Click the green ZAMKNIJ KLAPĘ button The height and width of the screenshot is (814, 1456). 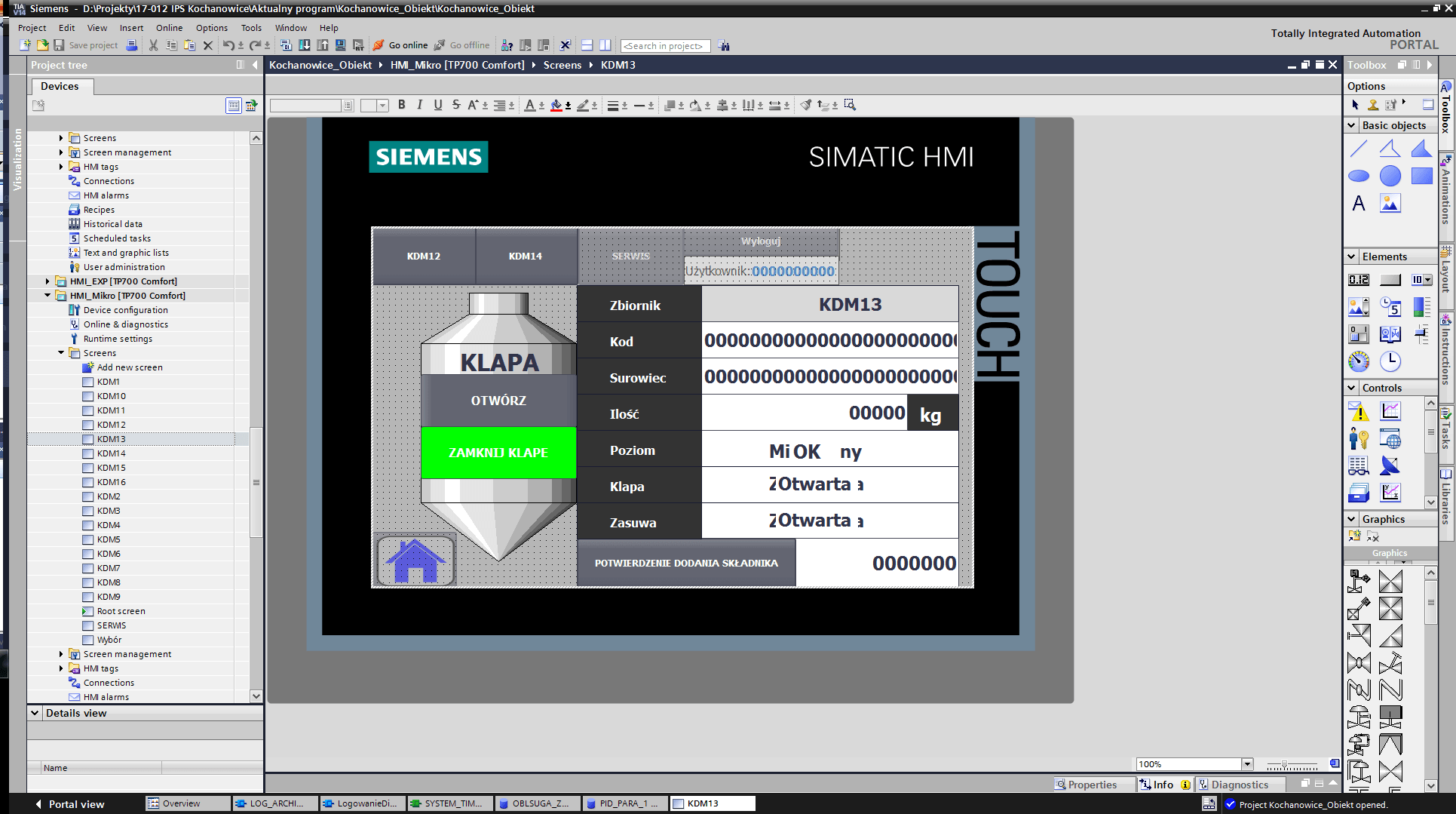[498, 453]
